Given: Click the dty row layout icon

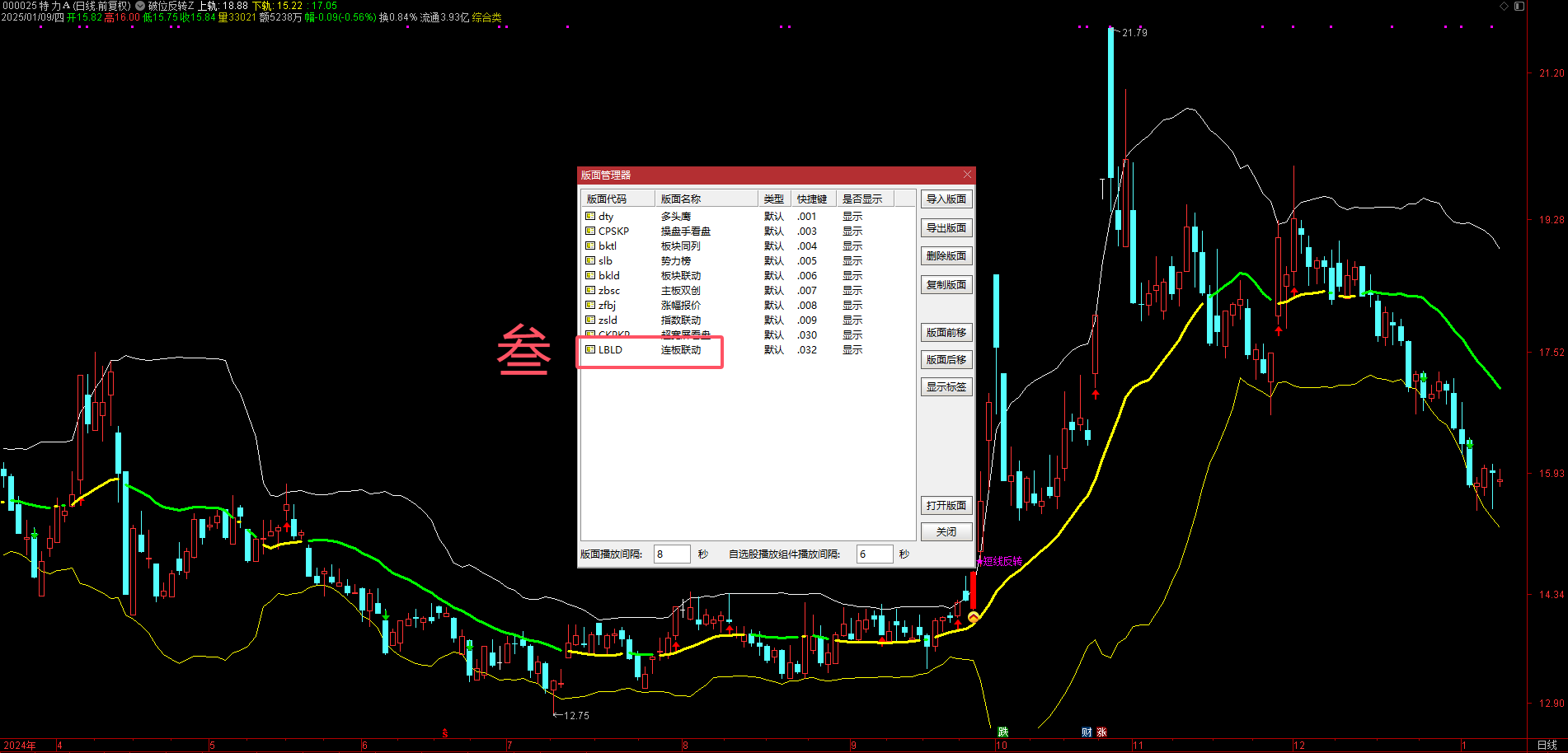Looking at the screenshot, I should coord(589,217).
